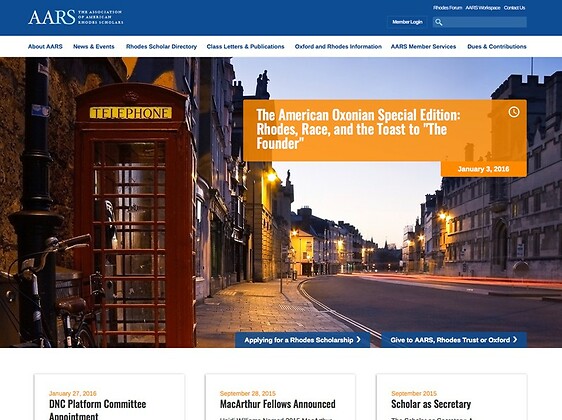Open MacArthur Fellows Announced article

click(x=278, y=404)
